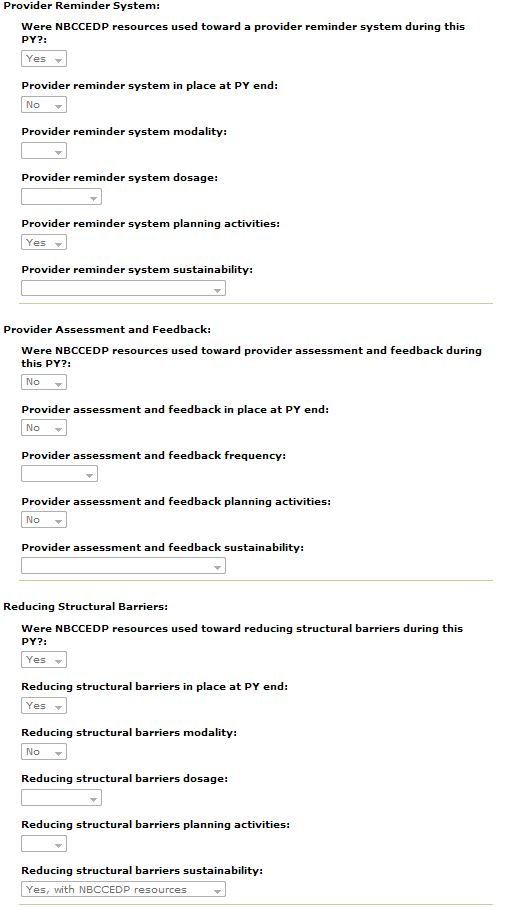Open Provider reminder system dosage dropdown
The image size is (509, 907).
coord(61,197)
